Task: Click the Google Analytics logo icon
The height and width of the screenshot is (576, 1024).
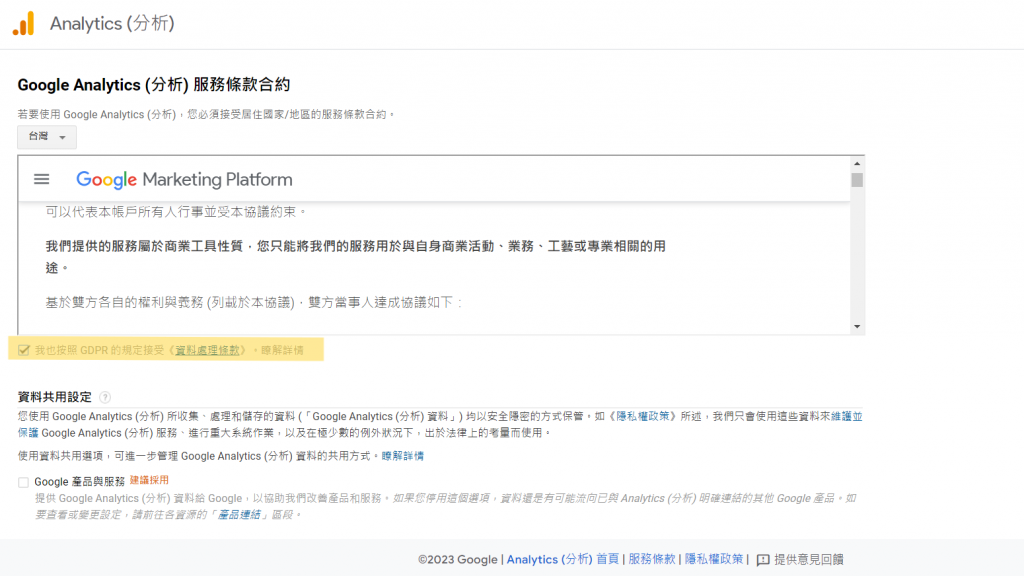Action: coord(24,24)
